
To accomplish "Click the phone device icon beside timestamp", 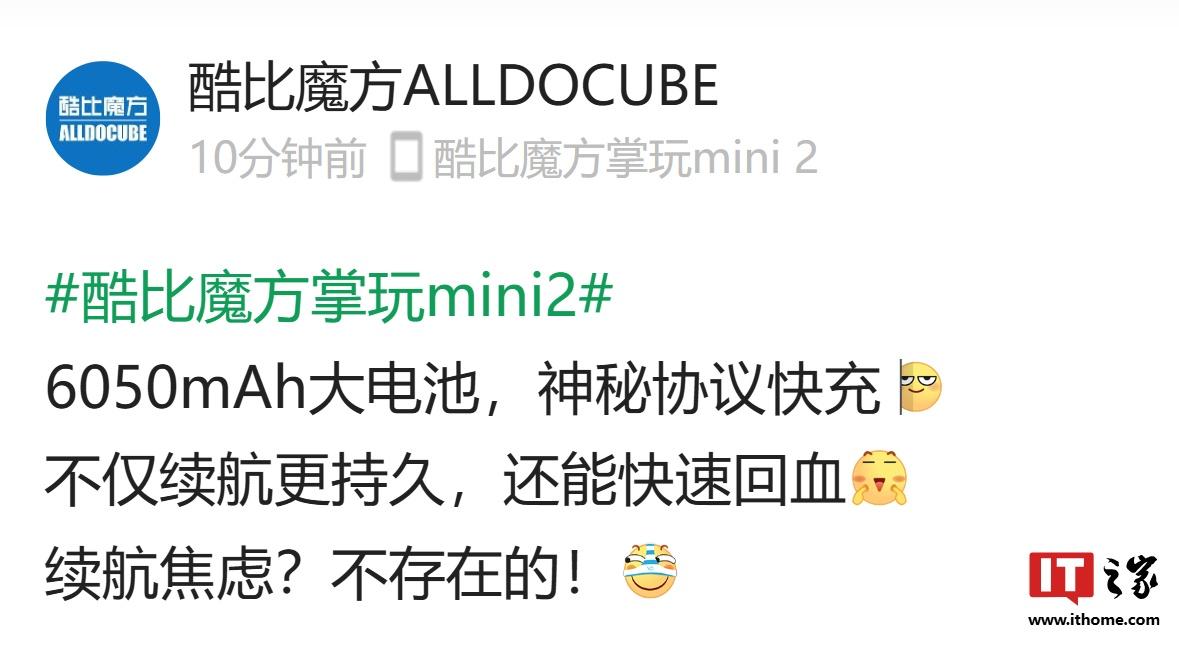I will pos(406,156).
